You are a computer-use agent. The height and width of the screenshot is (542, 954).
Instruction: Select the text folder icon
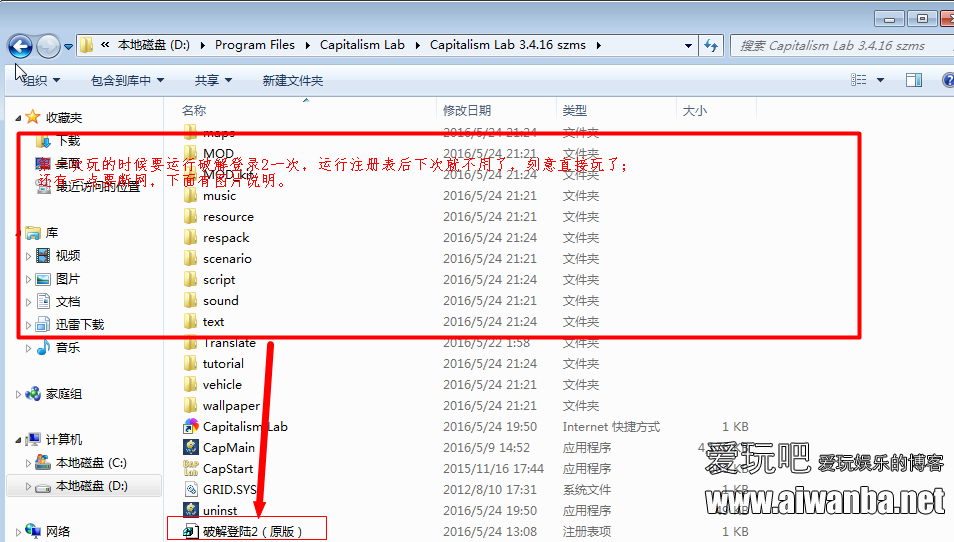click(190, 321)
